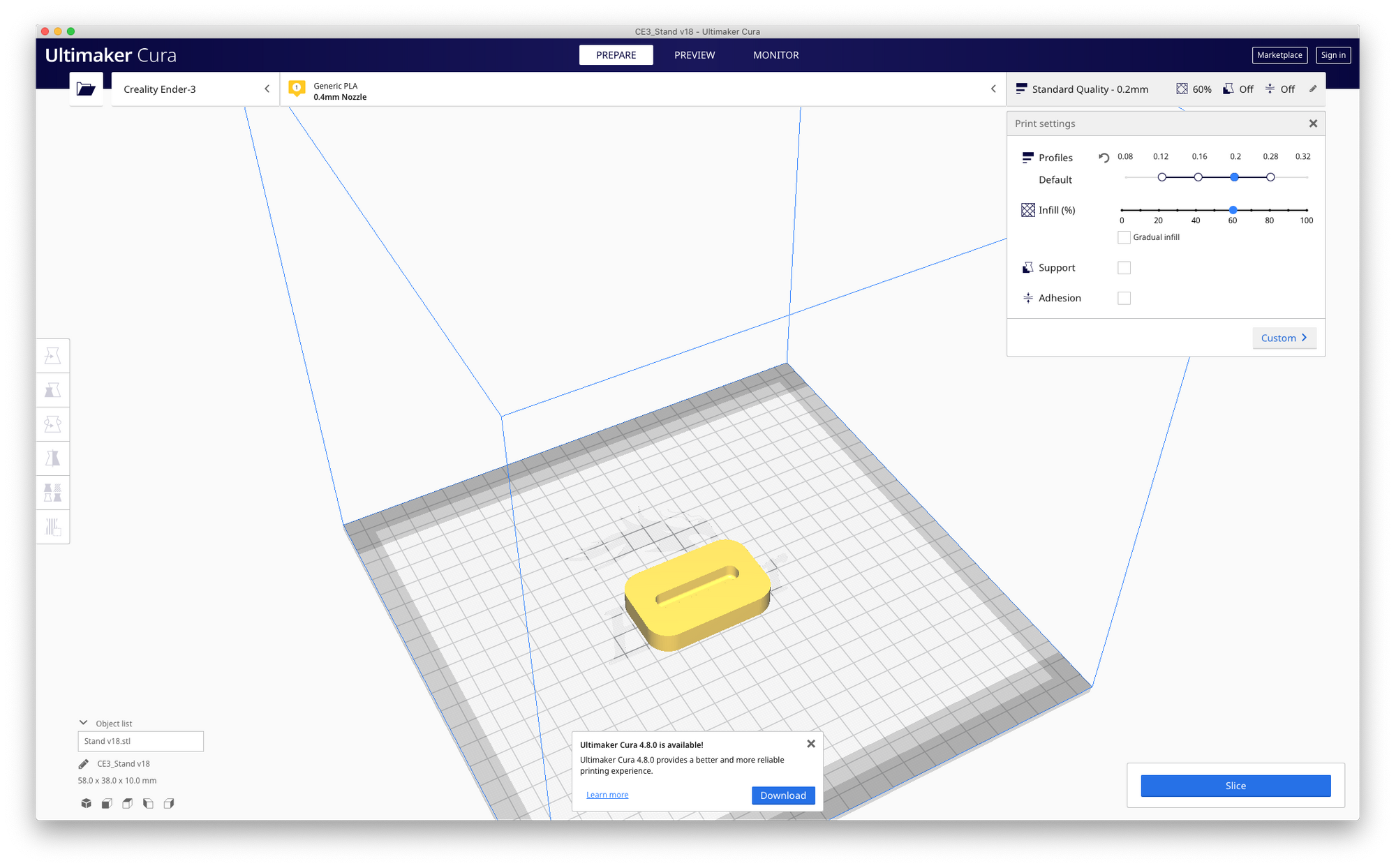Click the model dimensions text 58.0 x 38.0 x 10.0 mm
The image size is (1396, 868).
point(117,781)
